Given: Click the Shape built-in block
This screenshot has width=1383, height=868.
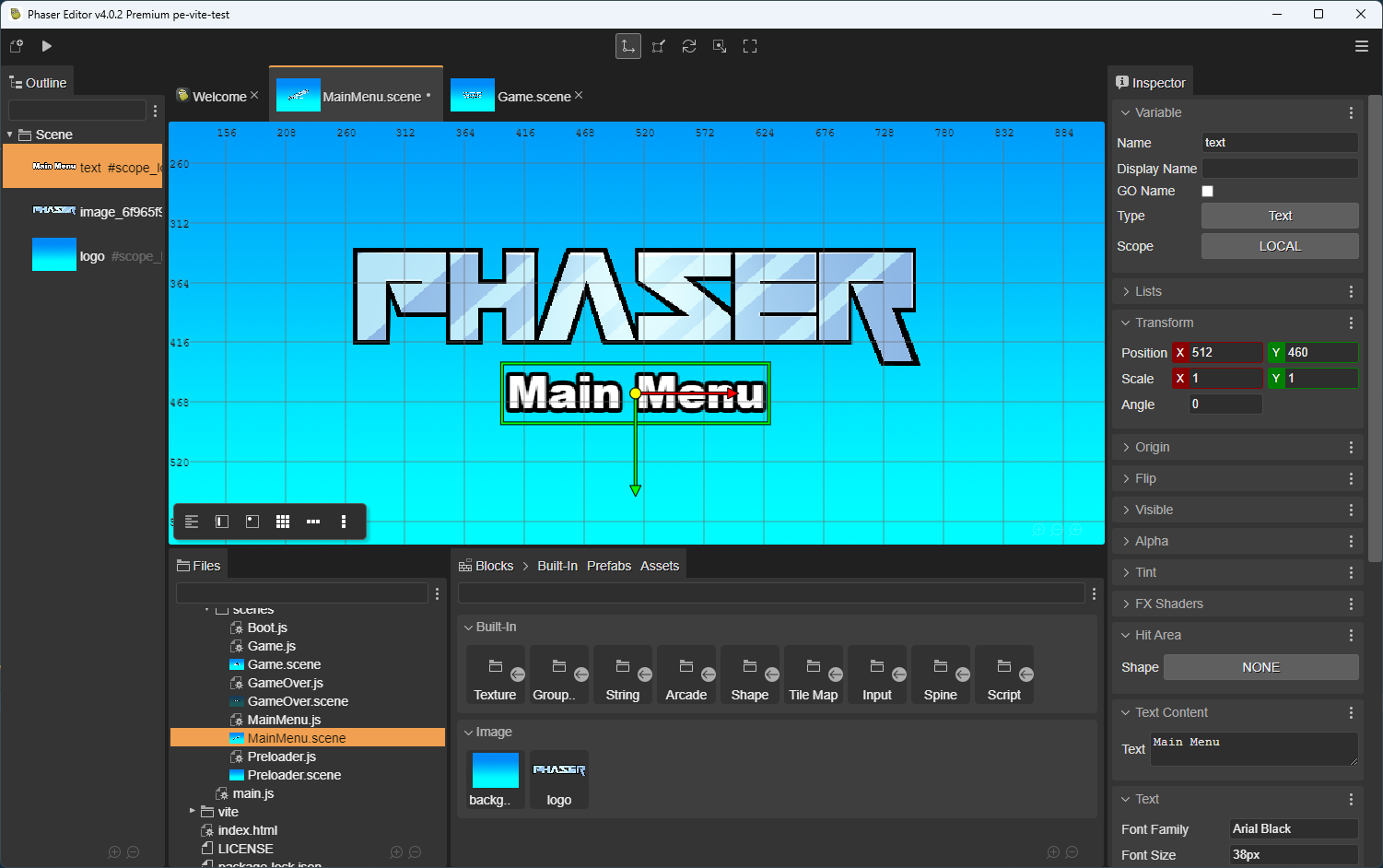Looking at the screenshot, I should coord(750,675).
